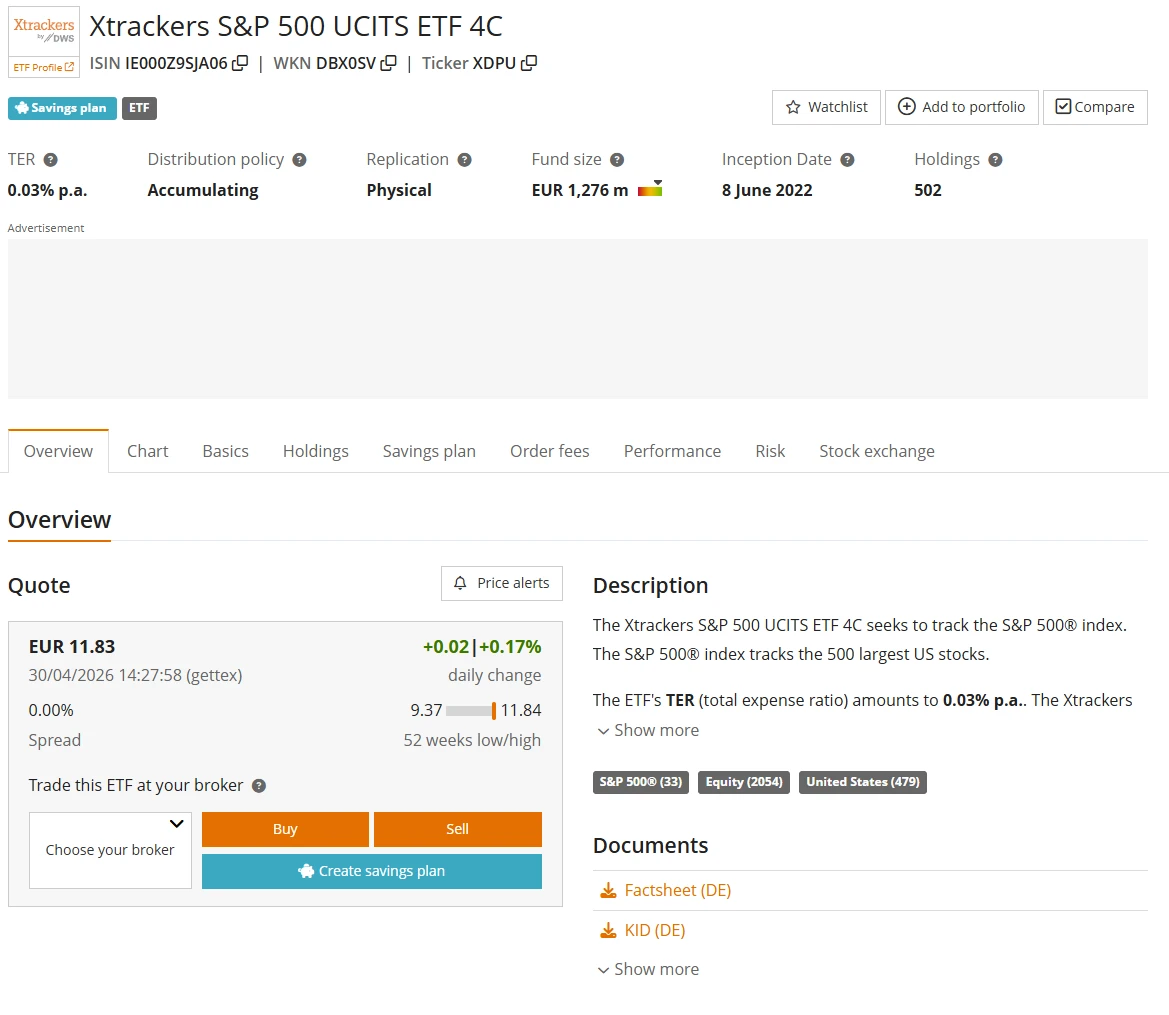Click the fund size color indicator
Viewport: 1169px width, 1015px height.
coord(650,189)
